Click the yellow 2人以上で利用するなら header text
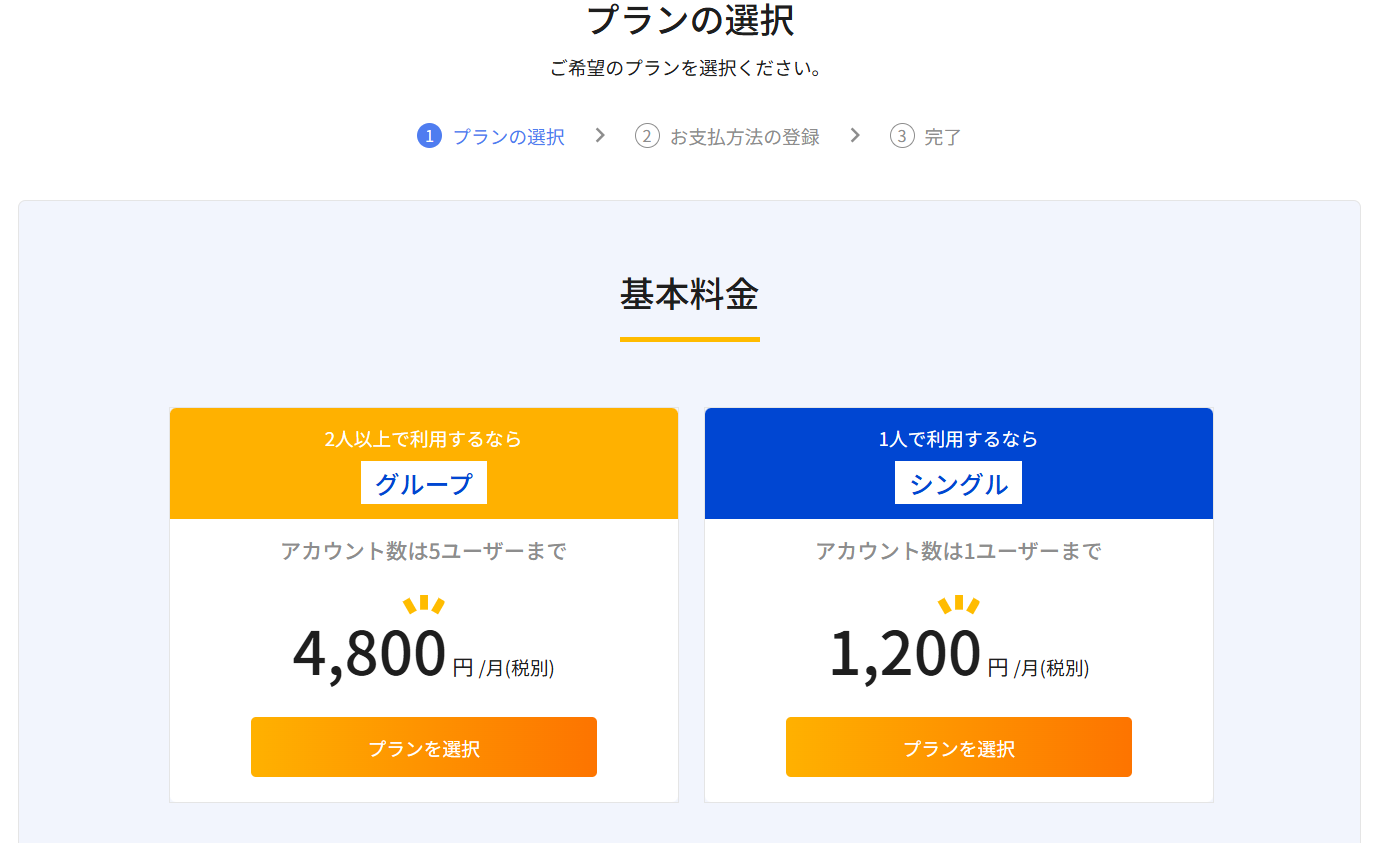Image resolution: width=1378 pixels, height=843 pixels. coord(423,439)
